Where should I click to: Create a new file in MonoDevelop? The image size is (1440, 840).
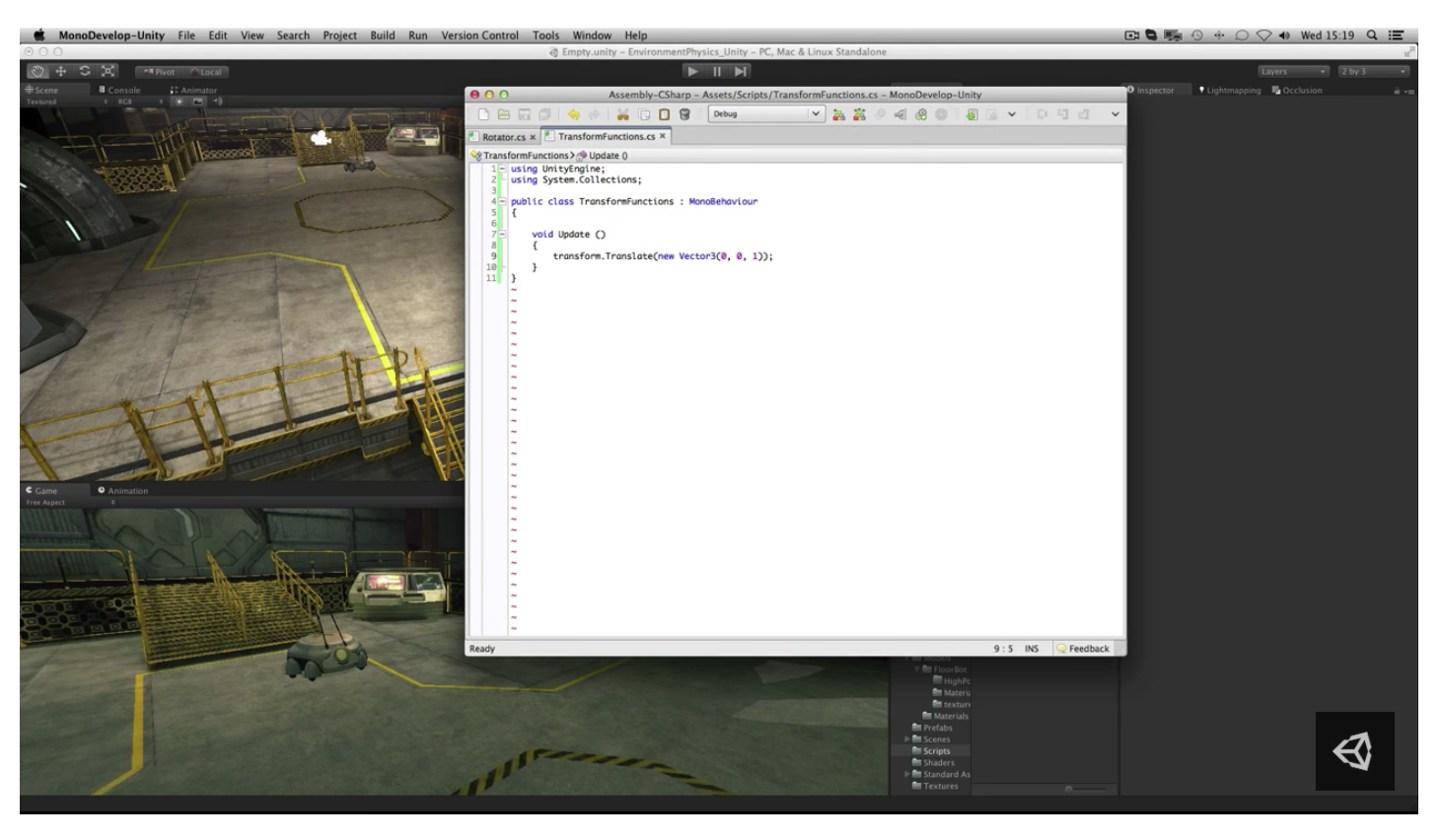(483, 114)
